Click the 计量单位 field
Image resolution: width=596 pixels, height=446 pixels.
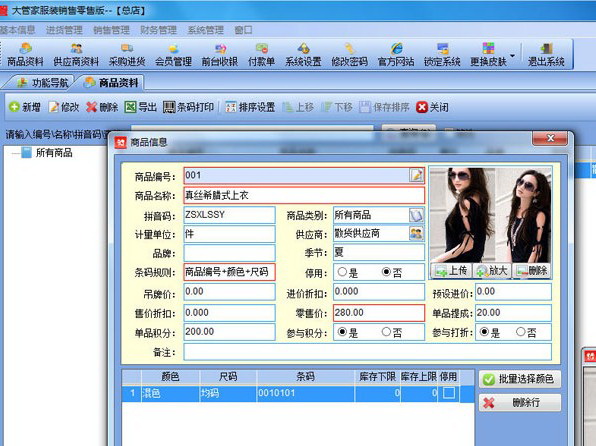click(x=229, y=234)
